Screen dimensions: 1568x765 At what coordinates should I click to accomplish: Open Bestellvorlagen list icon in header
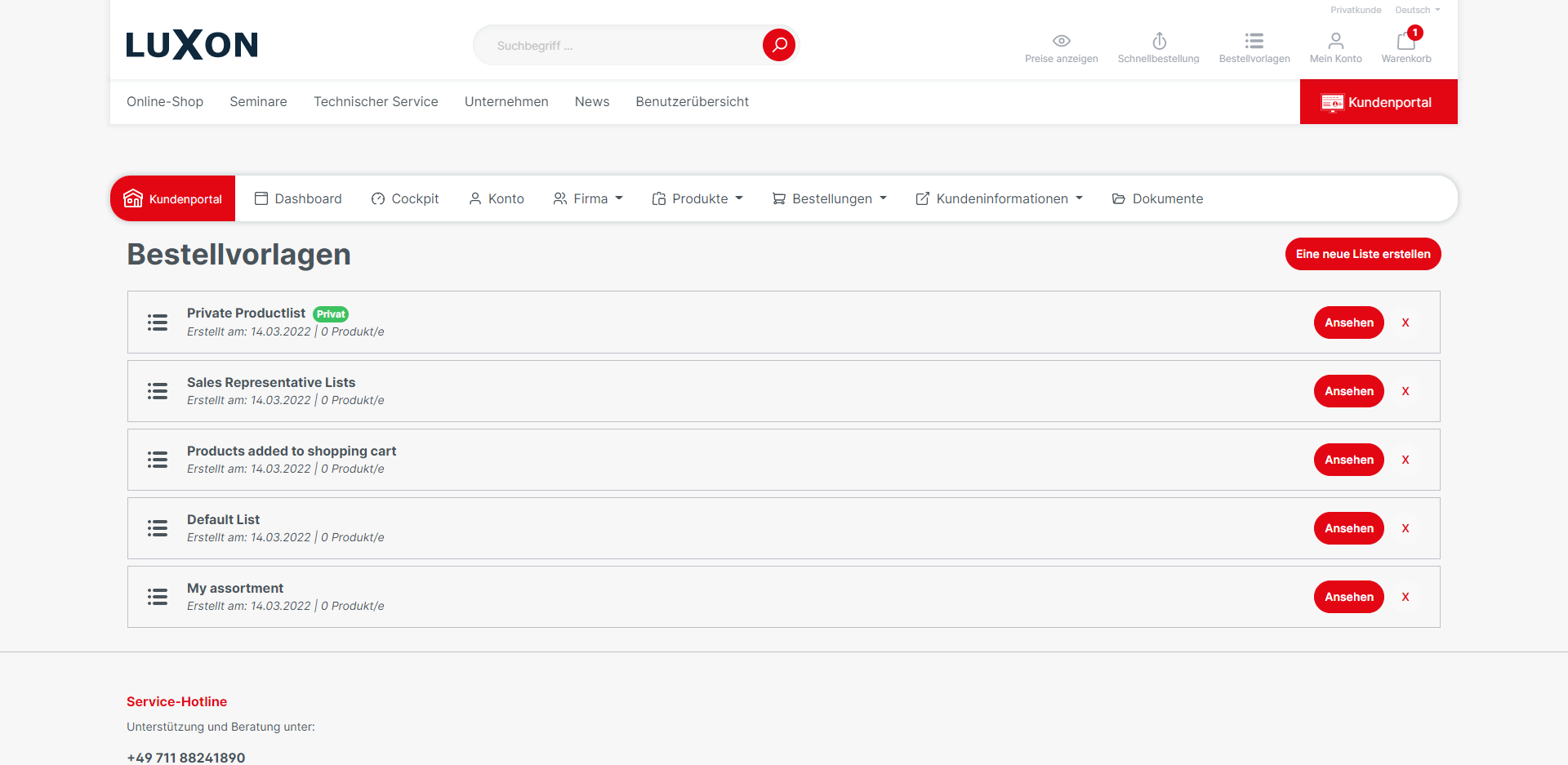1254,42
